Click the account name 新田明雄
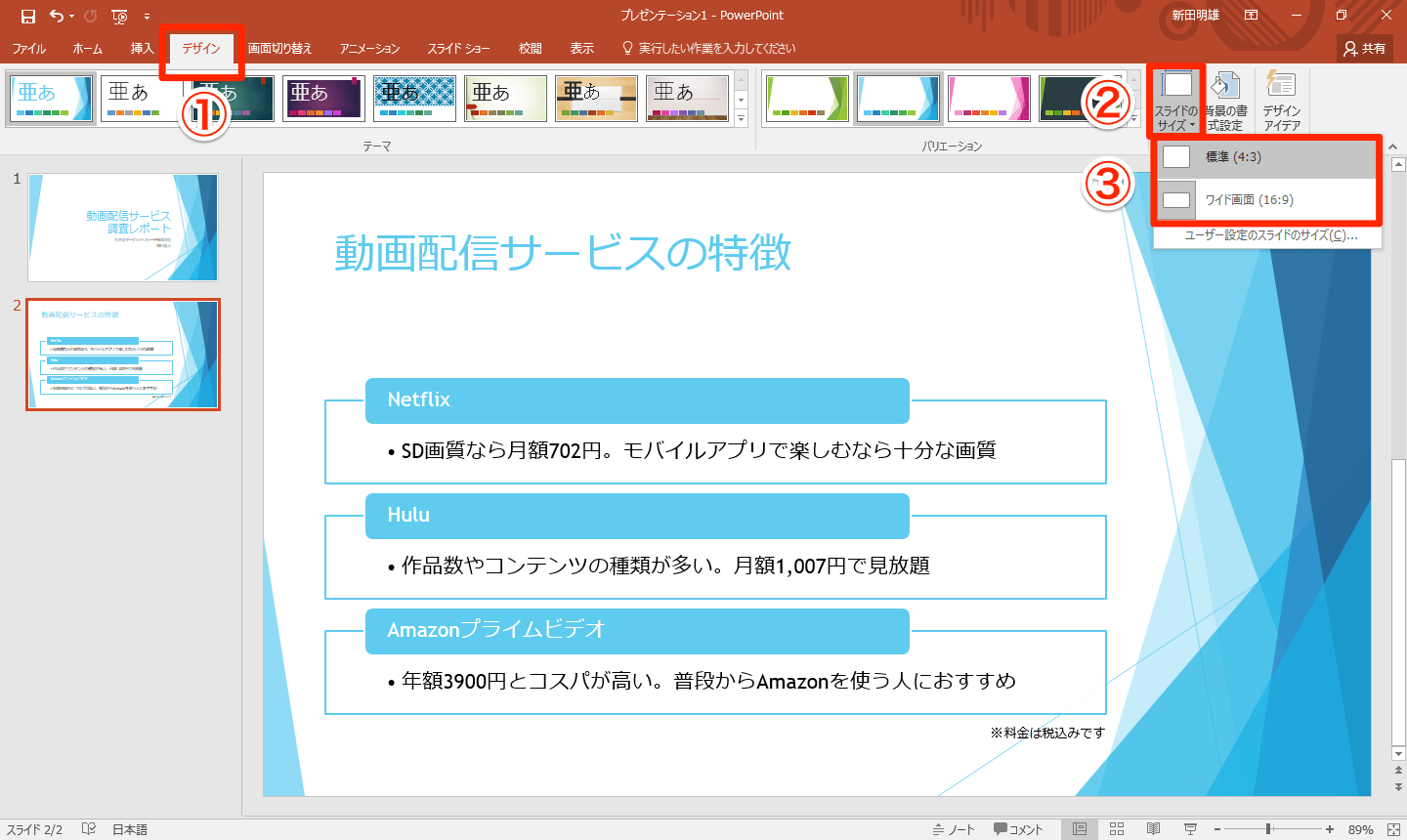1407x840 pixels. [x=1196, y=16]
